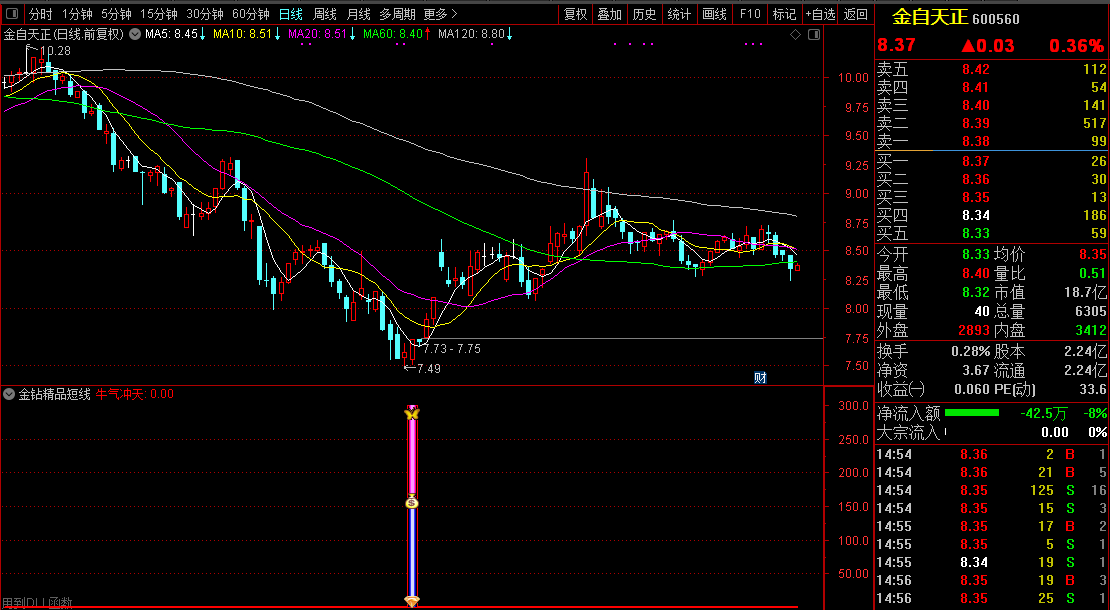Open the 更多 periods menu
Screen dimensions: 1110x610
(440, 14)
